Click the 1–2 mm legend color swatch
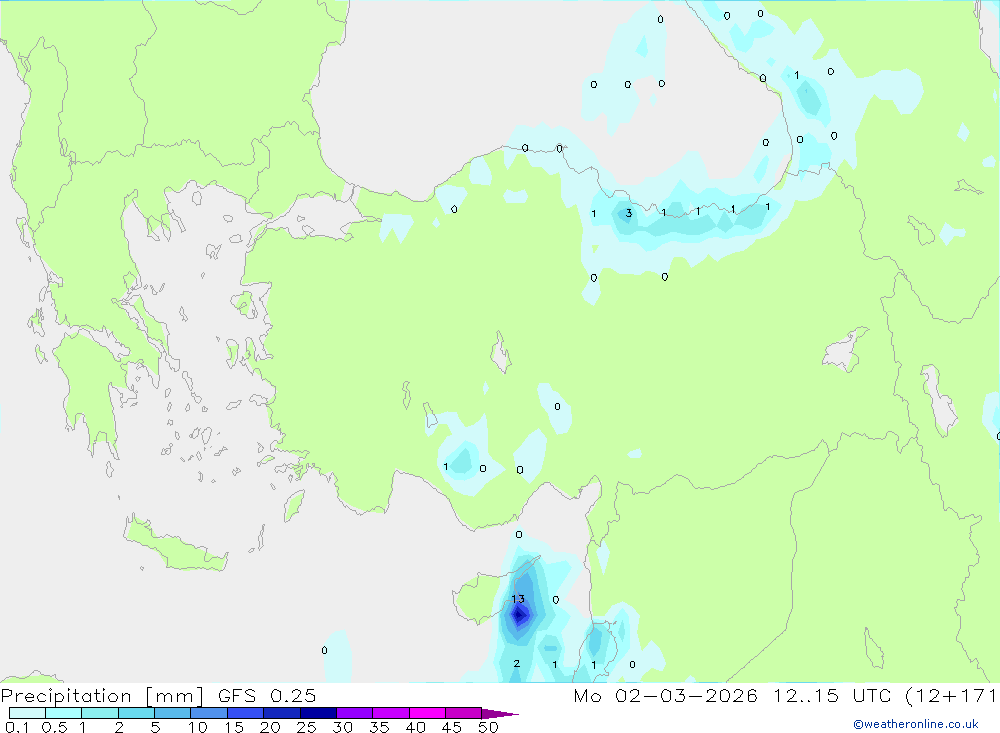Image resolution: width=1000 pixels, height=733 pixels. coord(100,713)
